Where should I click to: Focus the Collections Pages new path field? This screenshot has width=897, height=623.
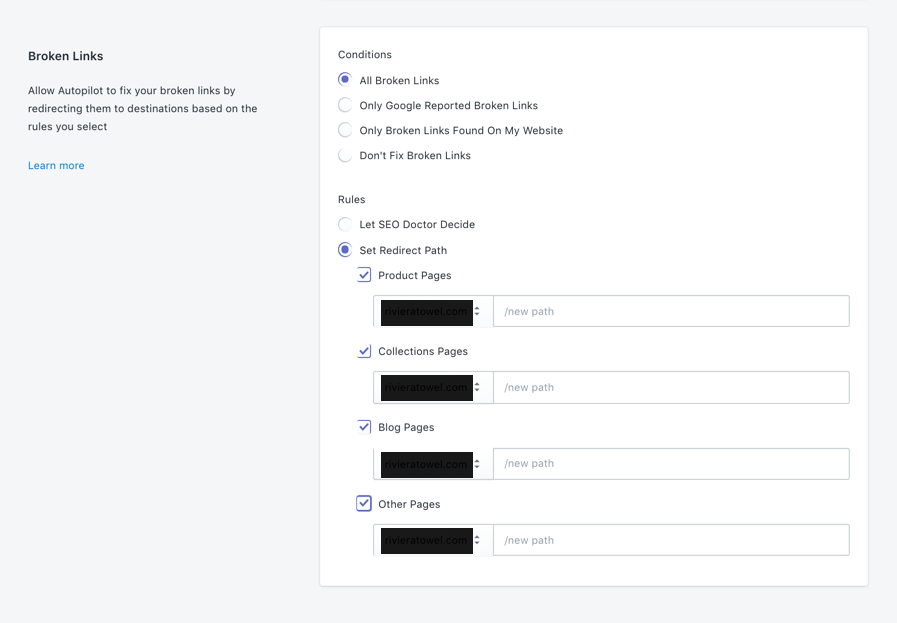tap(671, 387)
